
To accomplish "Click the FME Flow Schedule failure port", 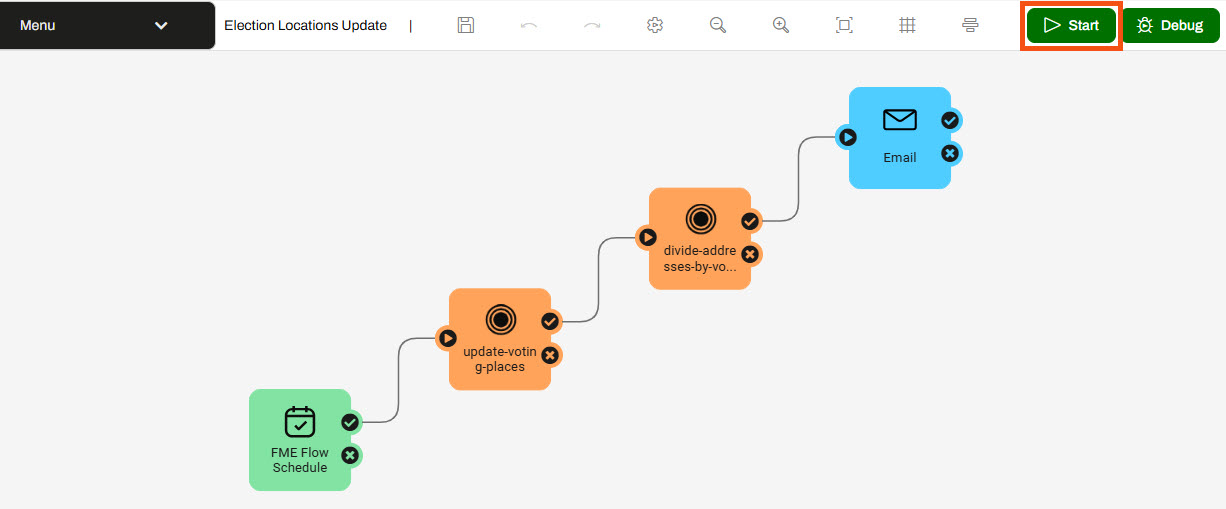I will pyautogui.click(x=350, y=456).
